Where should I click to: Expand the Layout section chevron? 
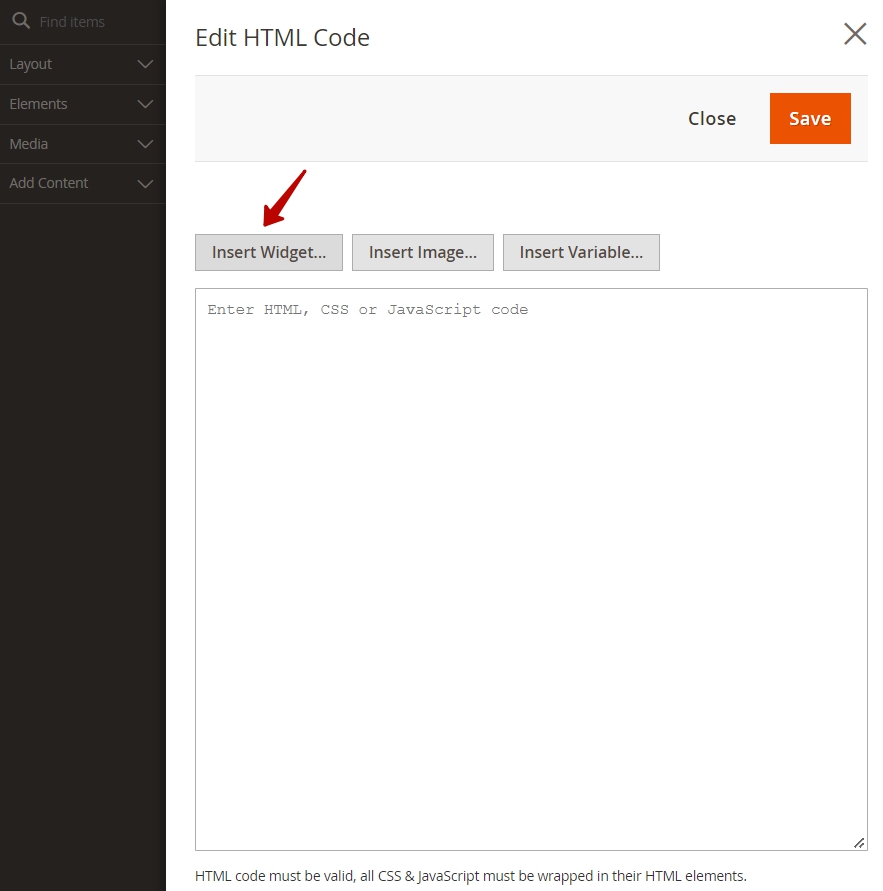(145, 64)
